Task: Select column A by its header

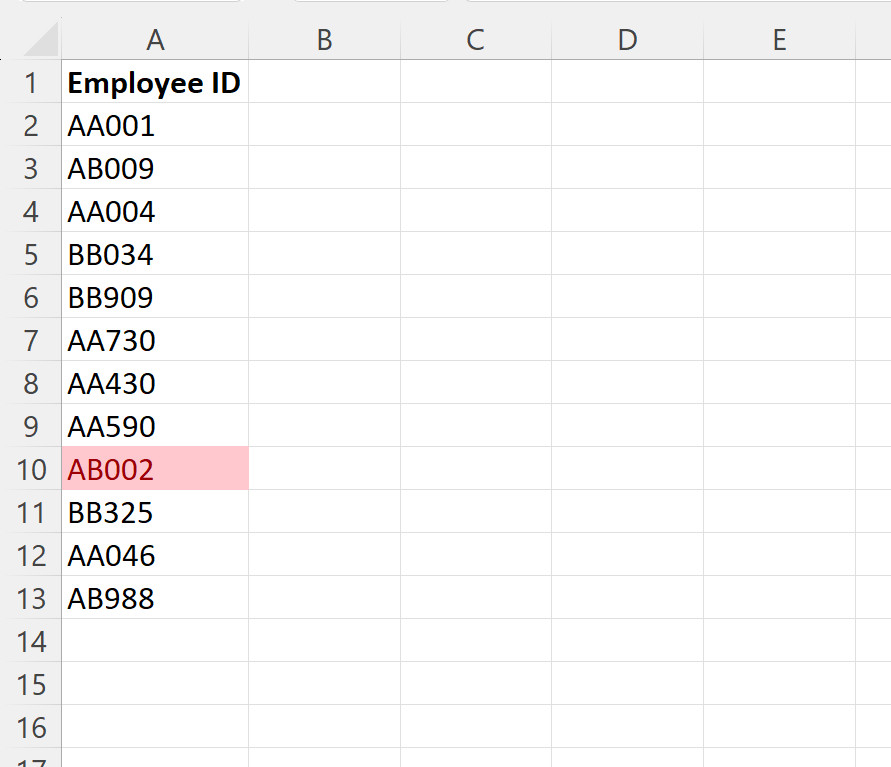Action: 156,40
